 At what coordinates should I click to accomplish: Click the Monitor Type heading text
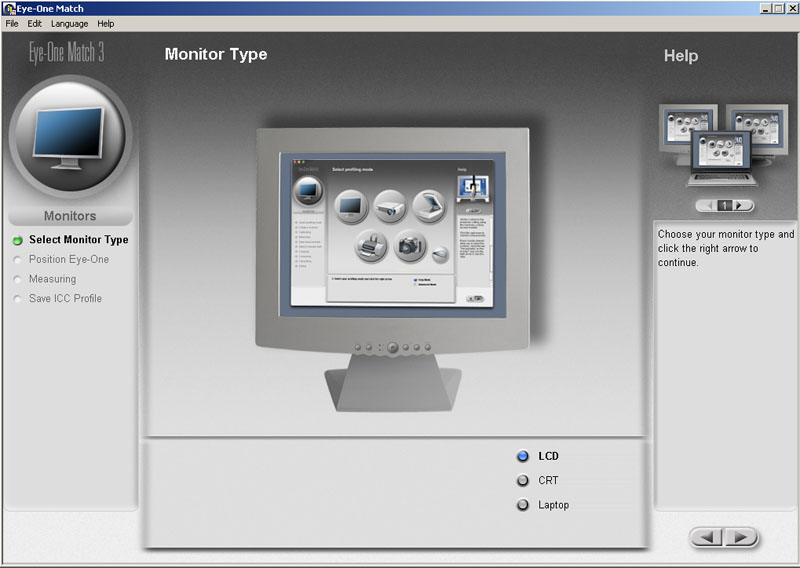pos(216,54)
